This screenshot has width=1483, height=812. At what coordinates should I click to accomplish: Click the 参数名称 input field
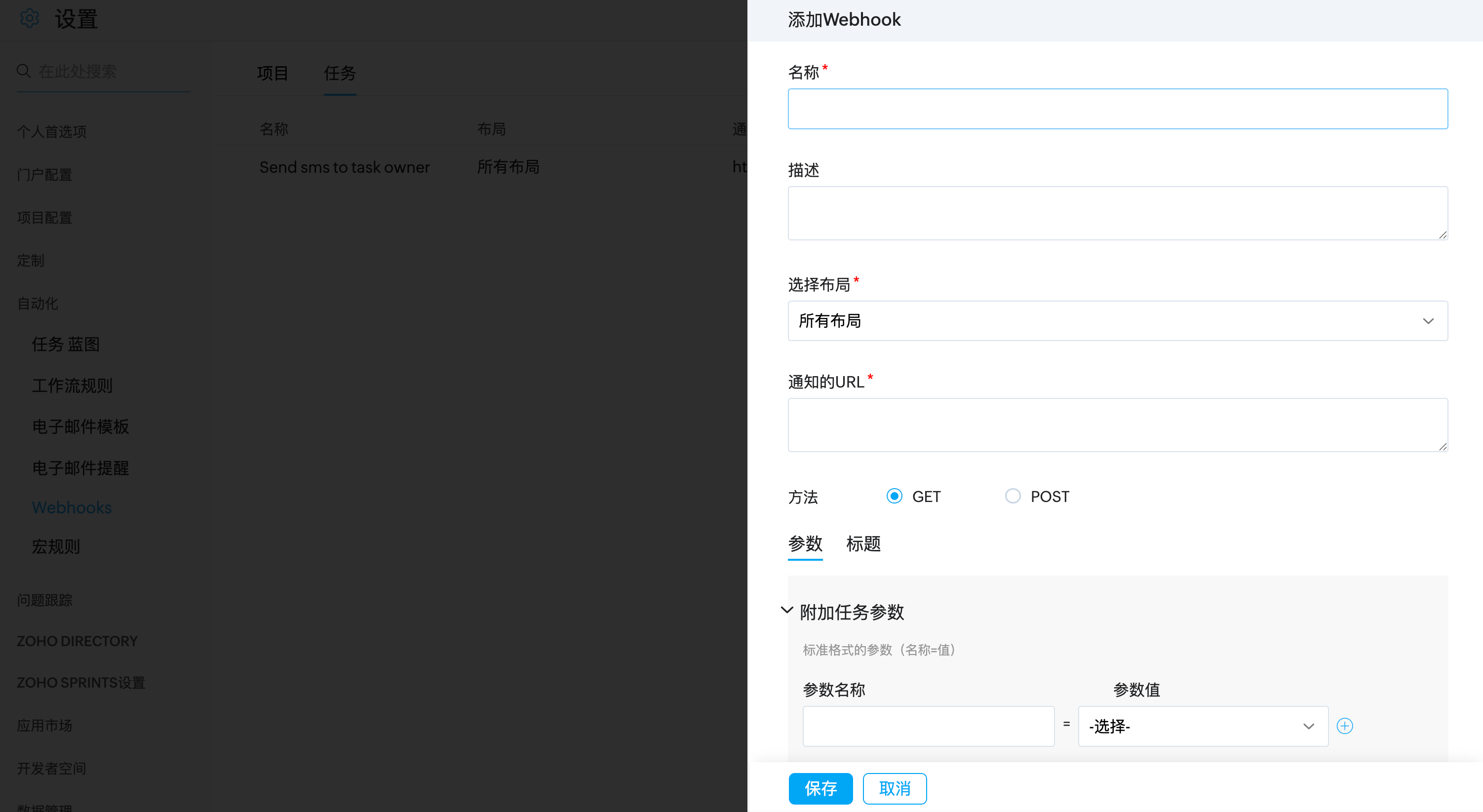(928, 726)
